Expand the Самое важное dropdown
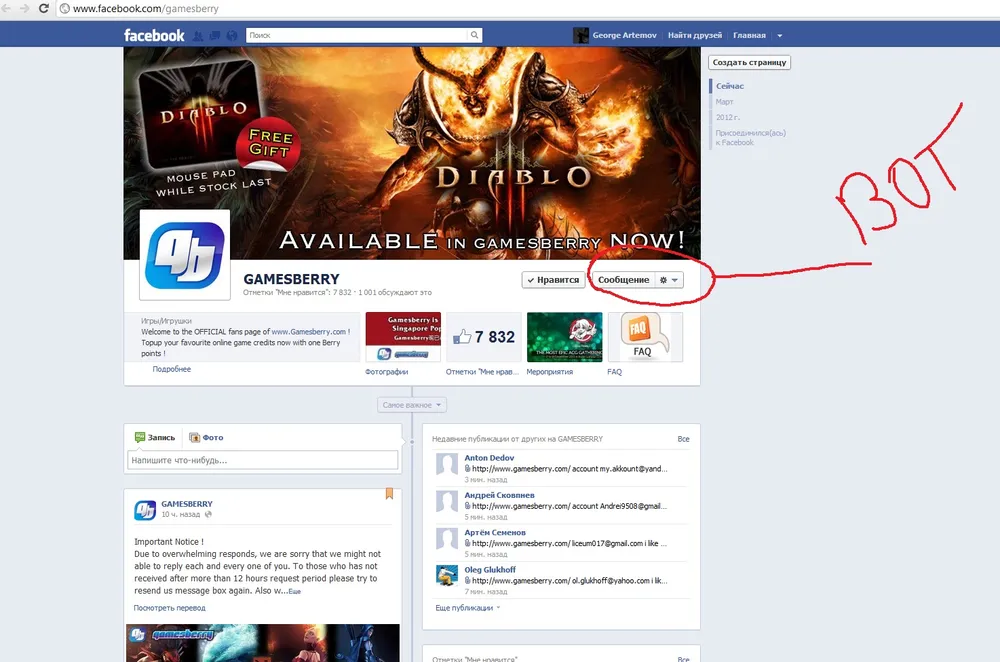Screen dimensions: 1000x662 click(x=412, y=405)
